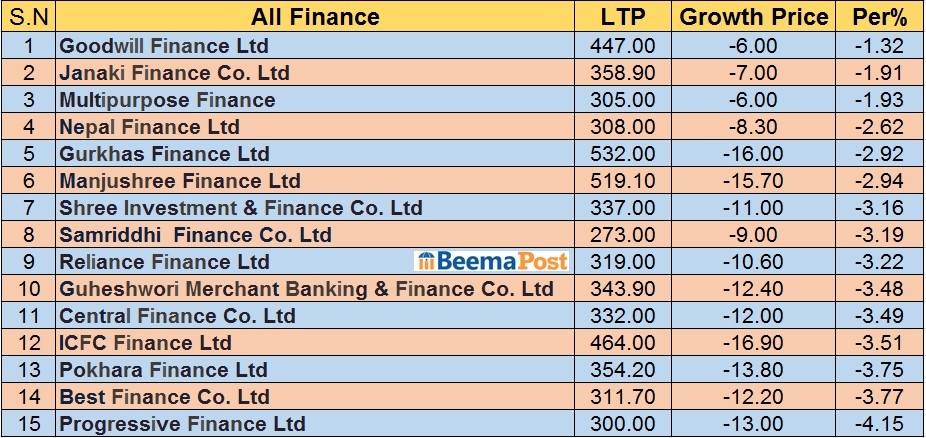Click the BeemaPost logo icon
Screen dimensions: 926x438
(x=425, y=262)
